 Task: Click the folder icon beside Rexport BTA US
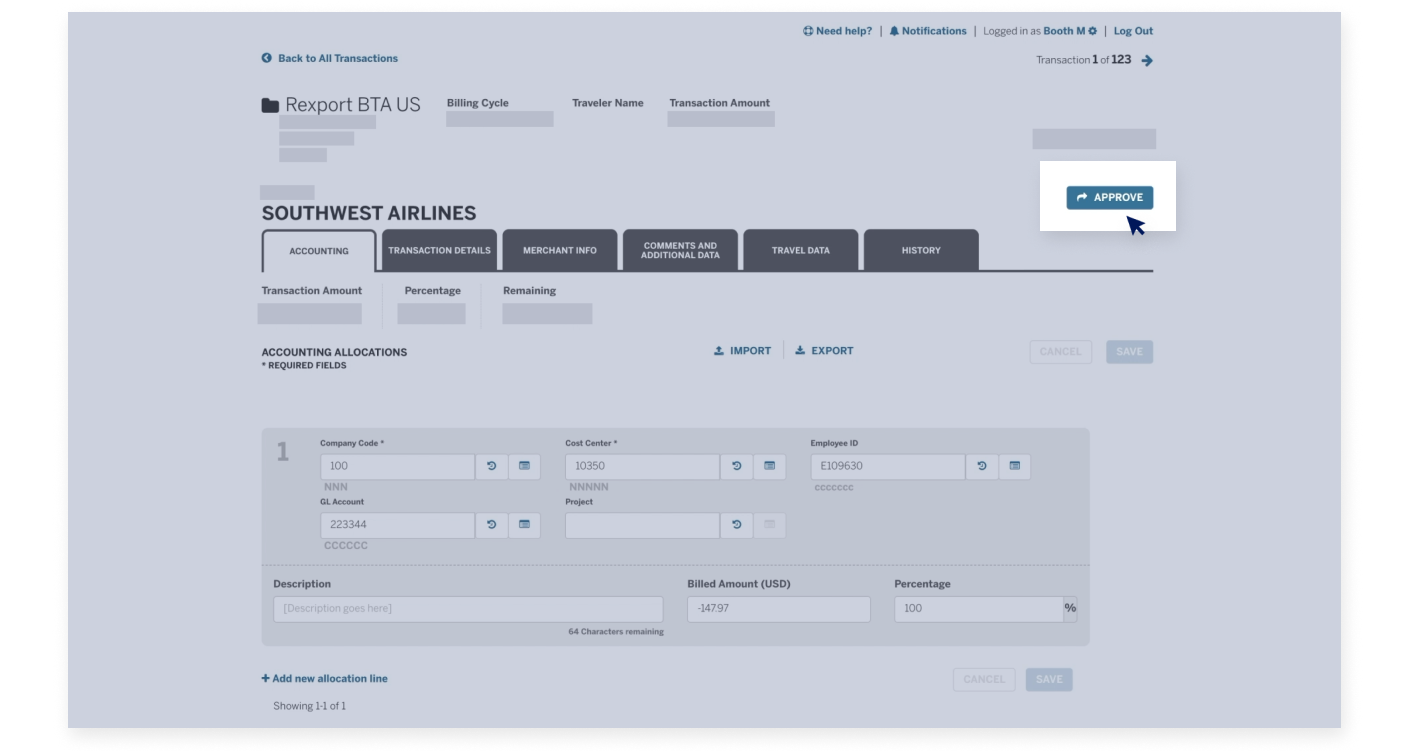tap(268, 102)
